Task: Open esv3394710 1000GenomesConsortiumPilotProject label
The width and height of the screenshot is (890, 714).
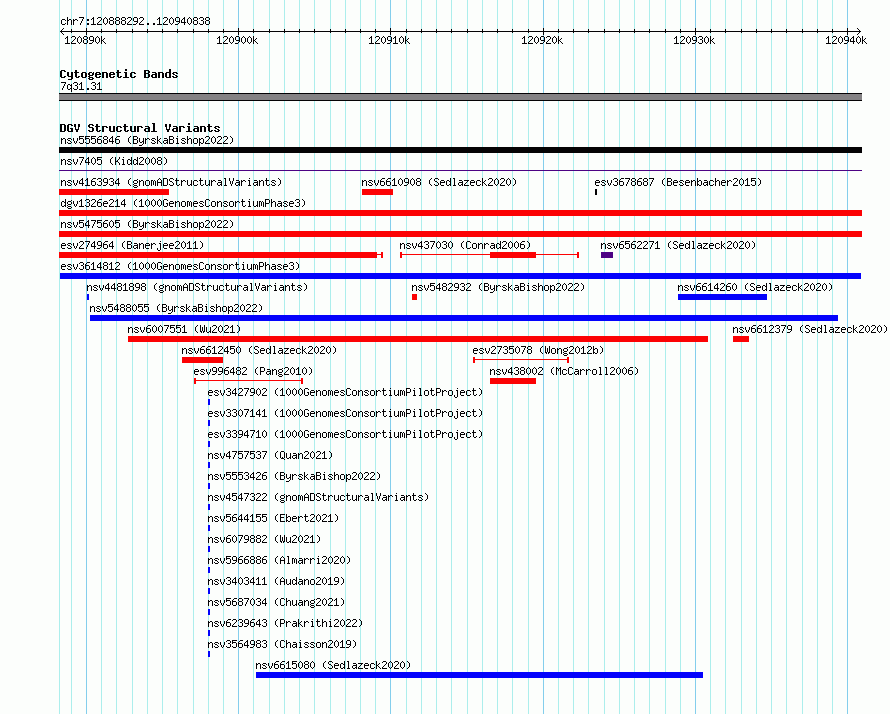Action: tap(345, 434)
